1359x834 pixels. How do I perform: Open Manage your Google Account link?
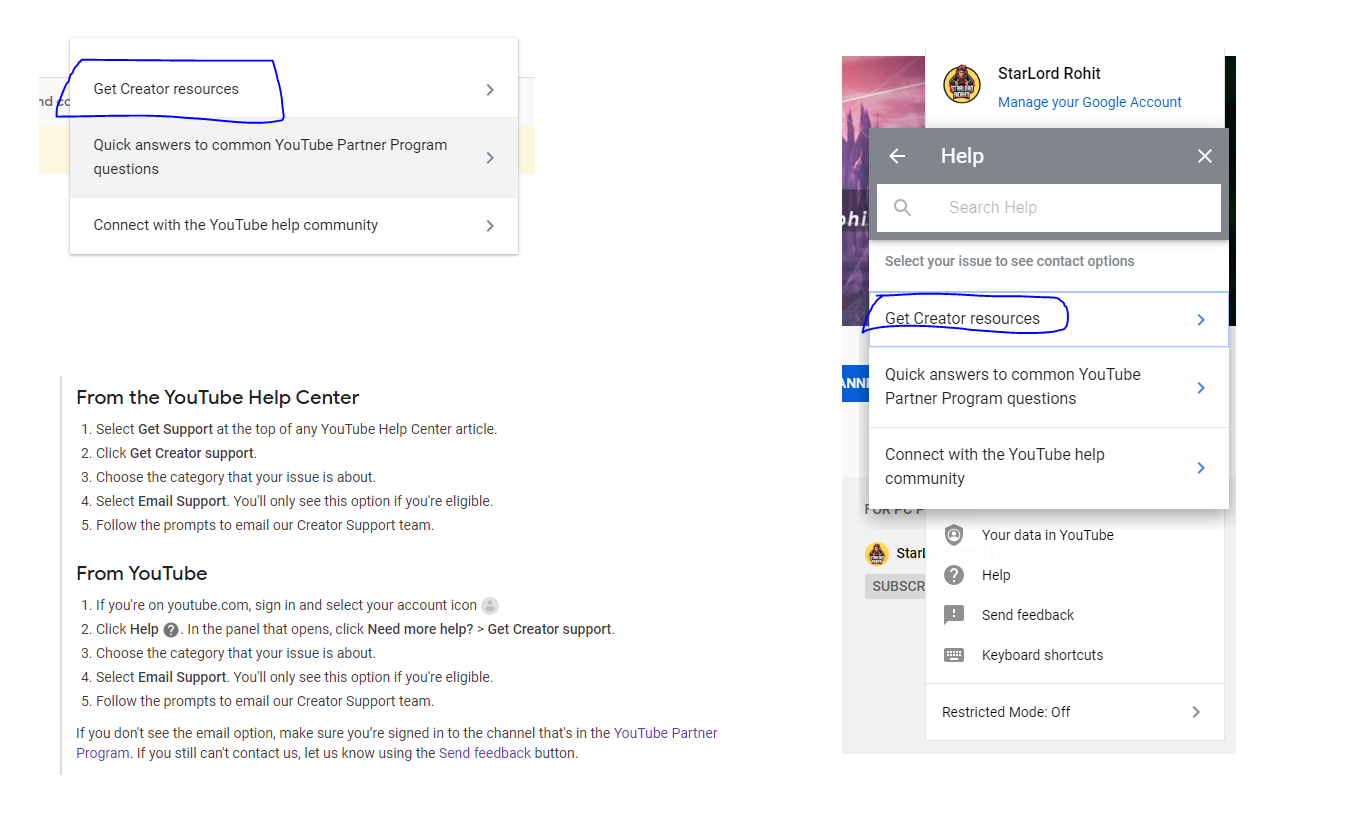(1090, 102)
